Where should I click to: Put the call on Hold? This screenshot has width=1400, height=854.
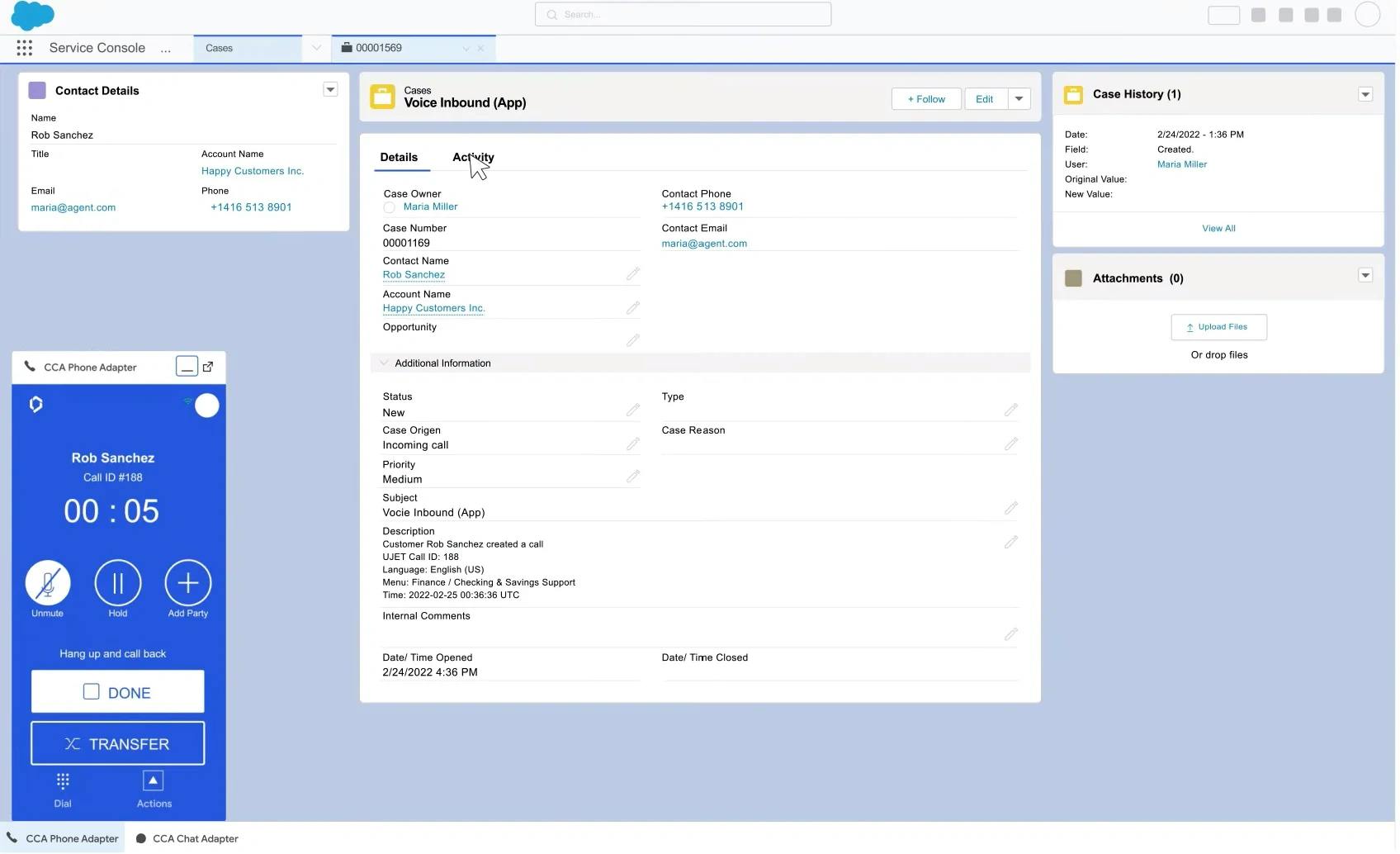click(117, 585)
